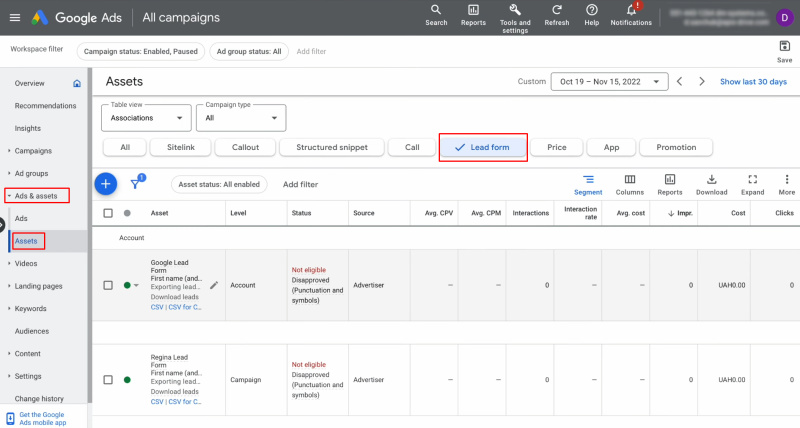Open the Search tool in the header
Viewport: 800px width, 428px height.
(436, 15)
